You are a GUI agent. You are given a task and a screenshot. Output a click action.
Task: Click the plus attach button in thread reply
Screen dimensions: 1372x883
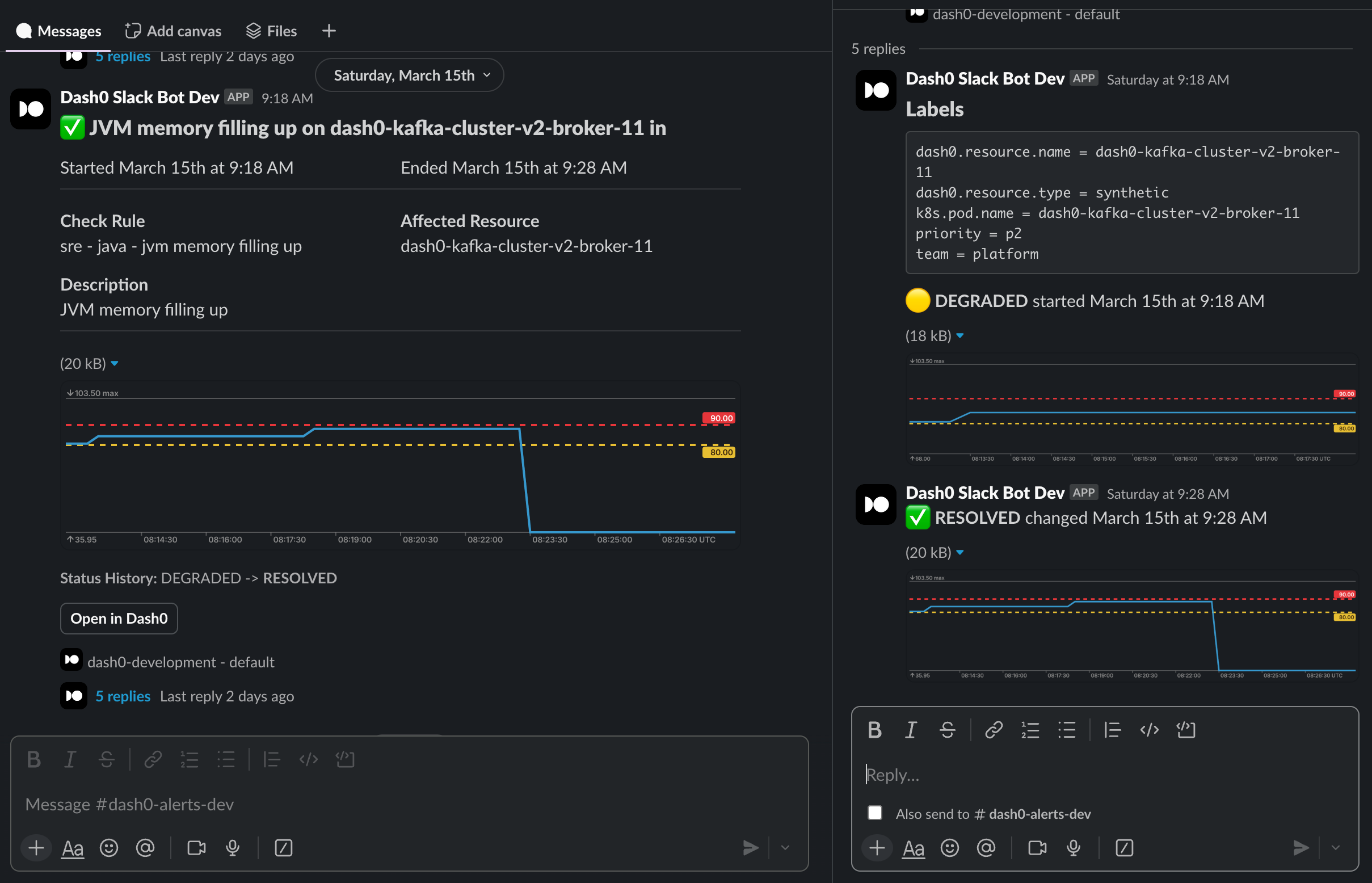coord(877,847)
